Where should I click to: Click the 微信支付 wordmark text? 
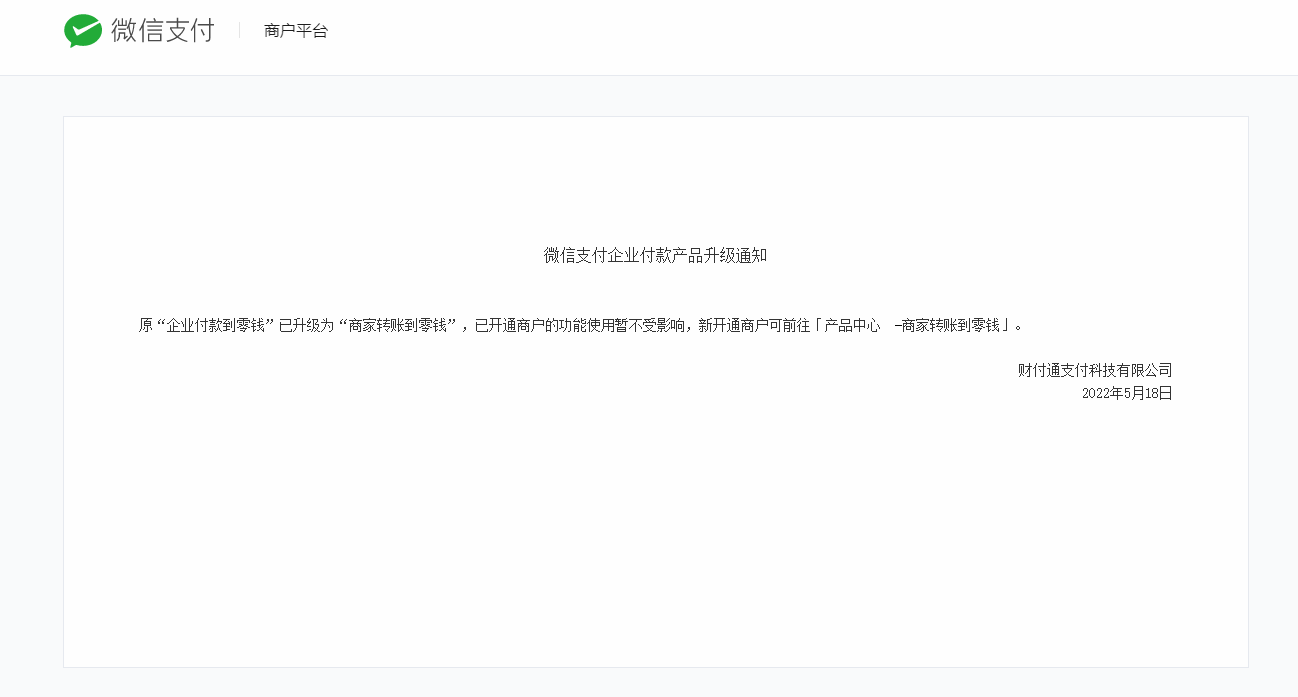pyautogui.click(x=163, y=31)
